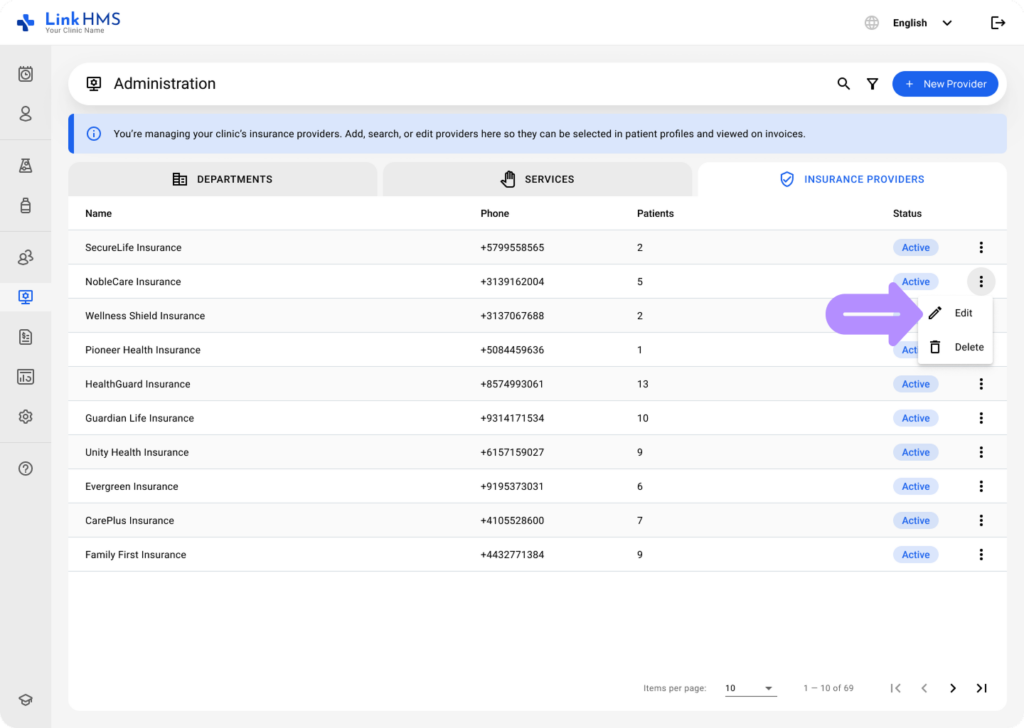Click the logout icon in header
1024x728 pixels.
(998, 23)
